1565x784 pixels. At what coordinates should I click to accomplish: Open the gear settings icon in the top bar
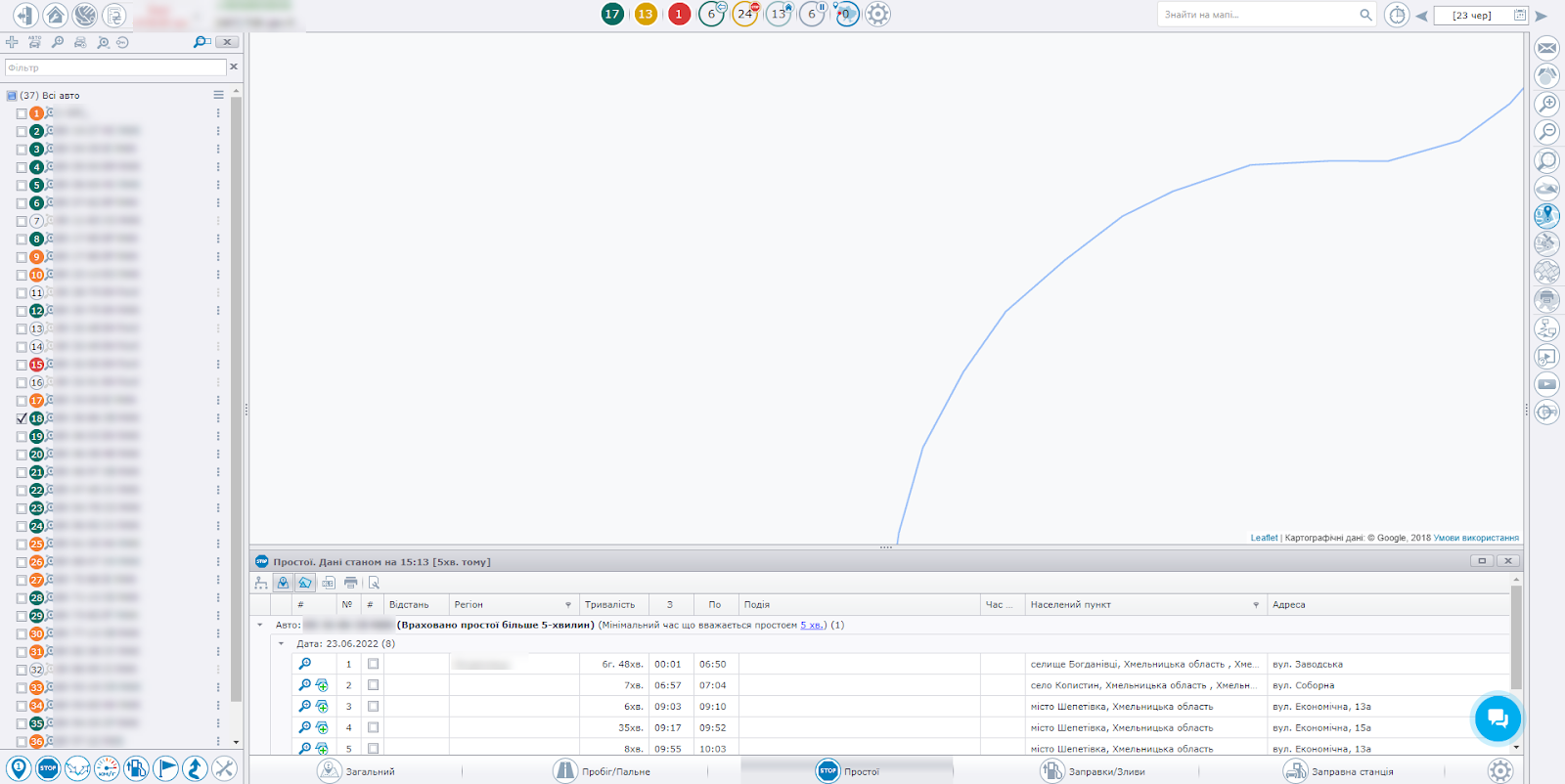tap(878, 14)
